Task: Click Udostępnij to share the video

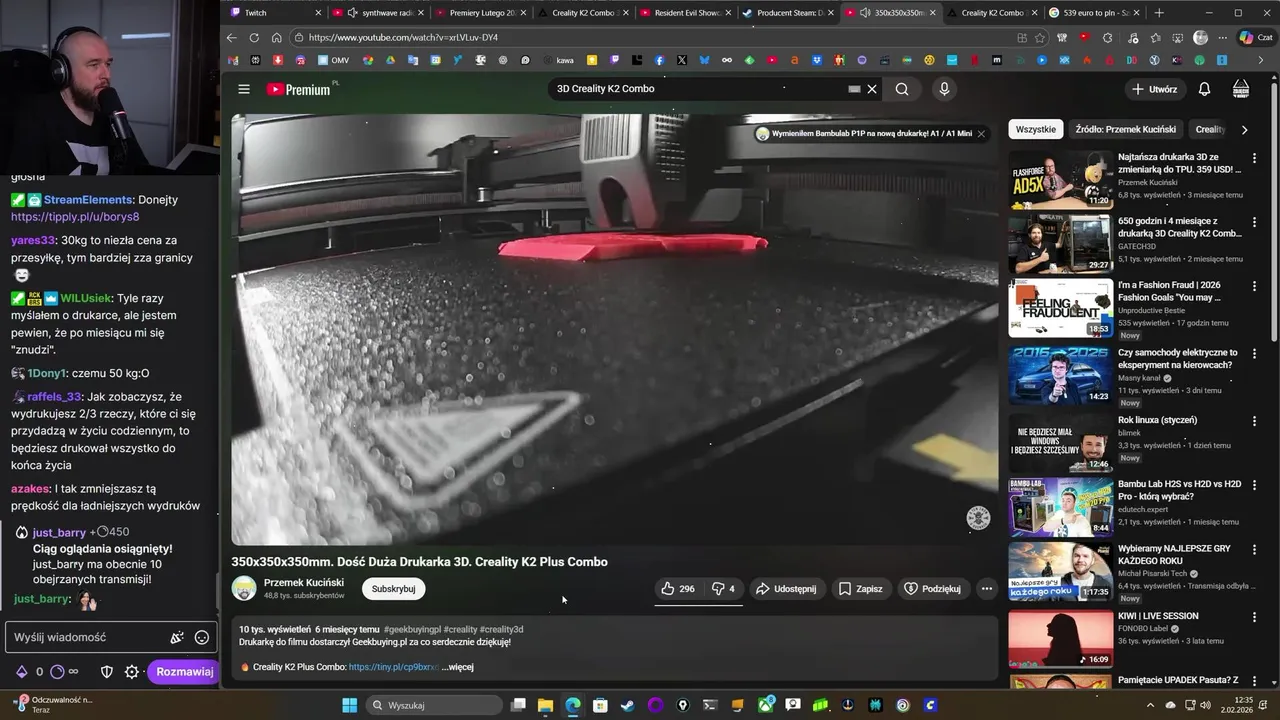Action: [786, 589]
